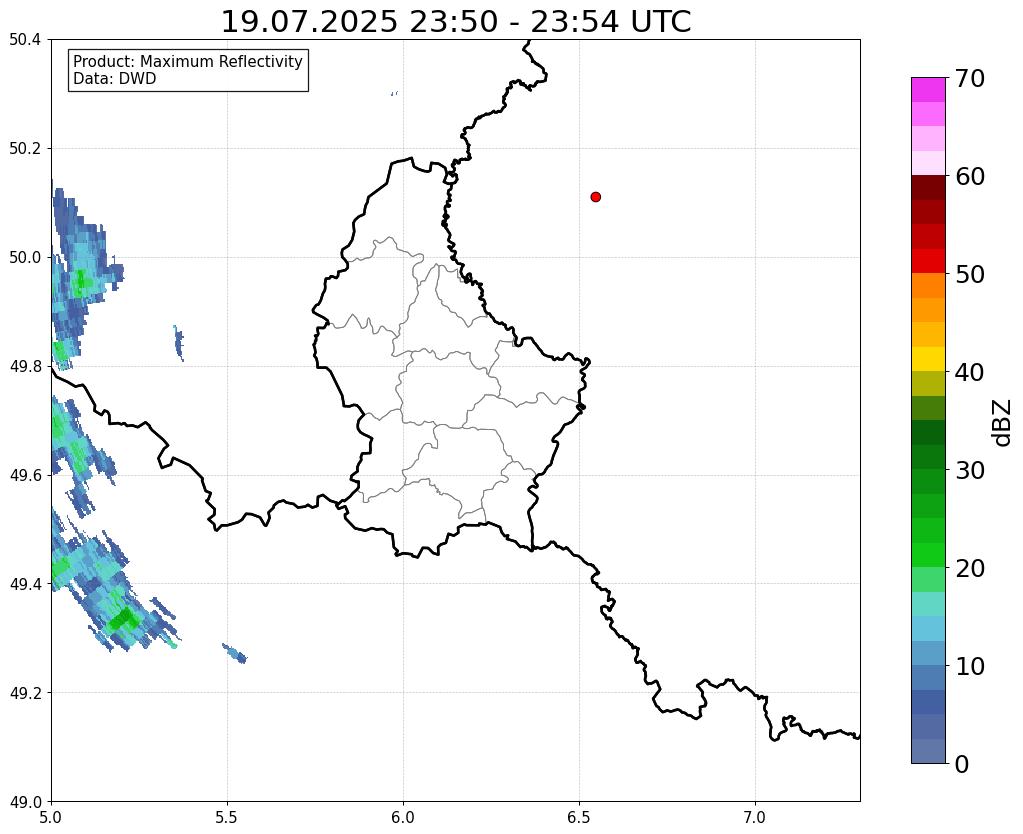
Task: Click the 70 tick on the colorbar
Action: click(x=970, y=78)
